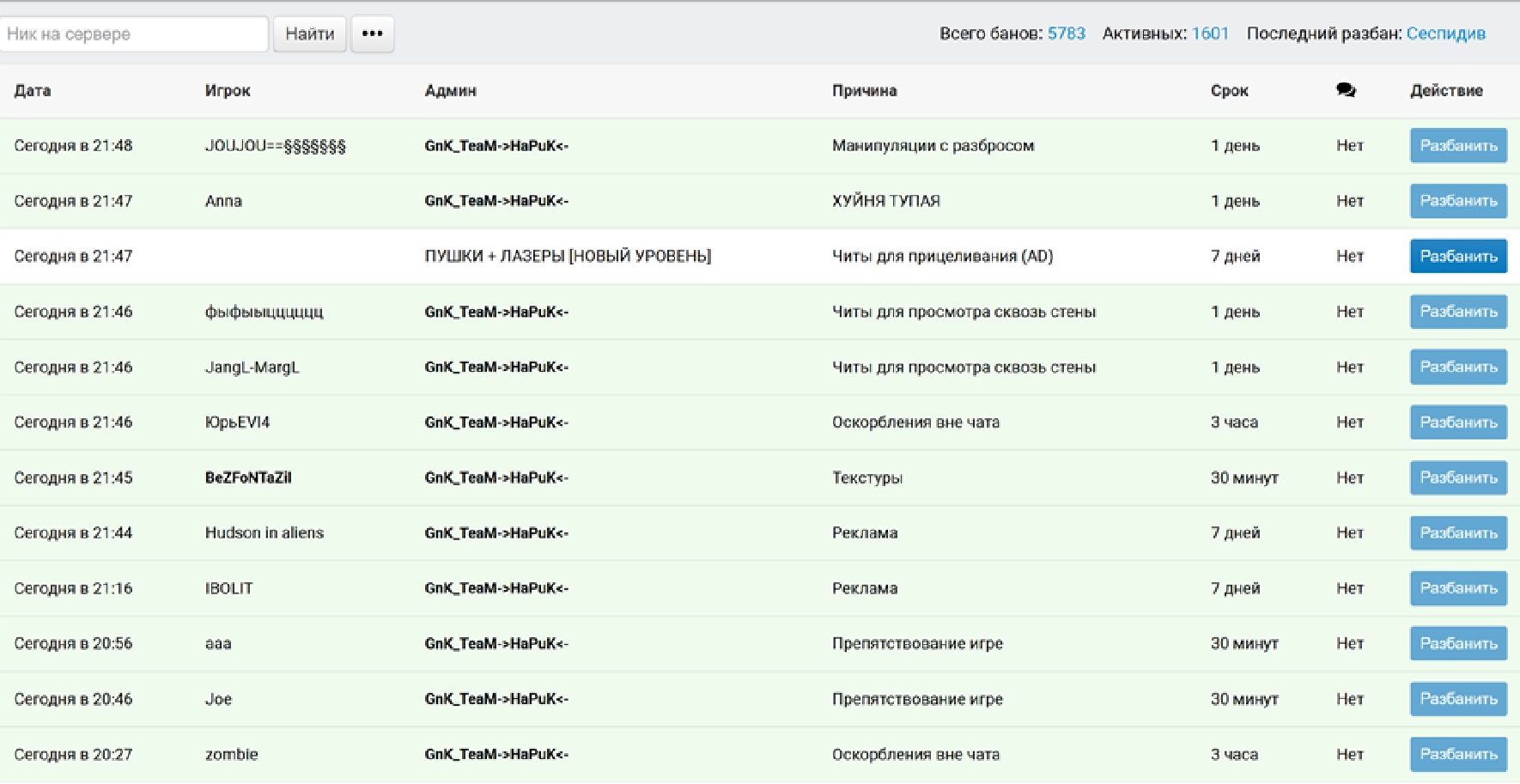
Task: Click Разбанить for player JangL-MargL
Action: [x=1457, y=367]
